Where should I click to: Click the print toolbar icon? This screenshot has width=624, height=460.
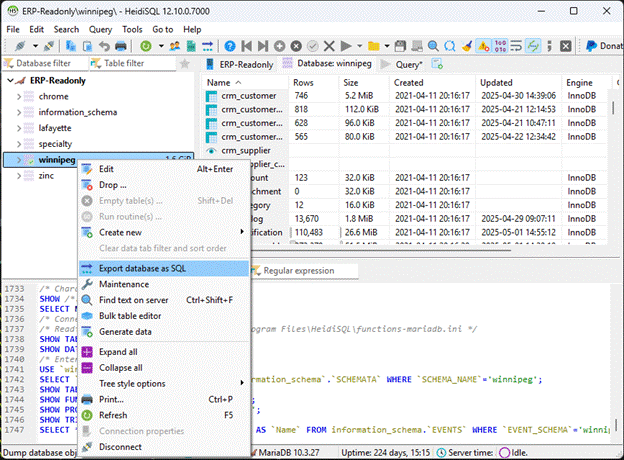(x=121, y=46)
